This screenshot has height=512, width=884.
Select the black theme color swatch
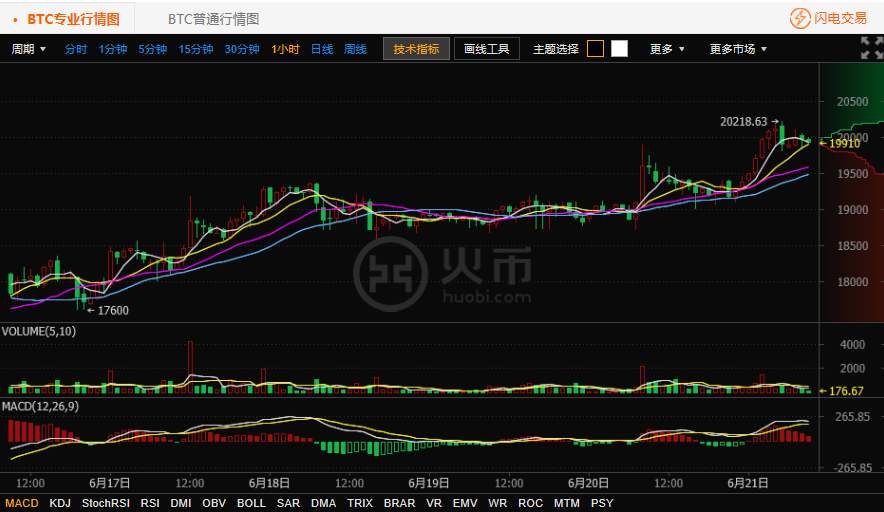[595, 49]
